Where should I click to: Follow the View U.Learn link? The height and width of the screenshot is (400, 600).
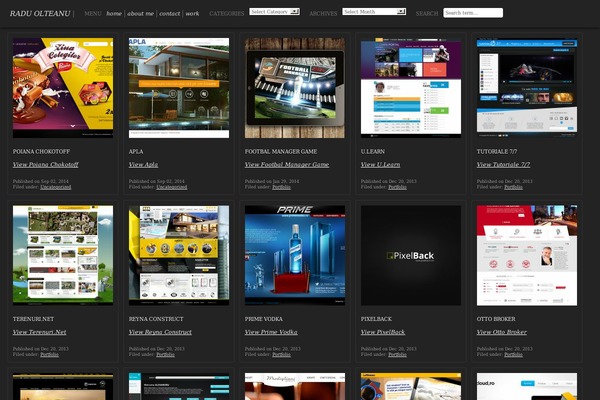pyautogui.click(x=380, y=165)
